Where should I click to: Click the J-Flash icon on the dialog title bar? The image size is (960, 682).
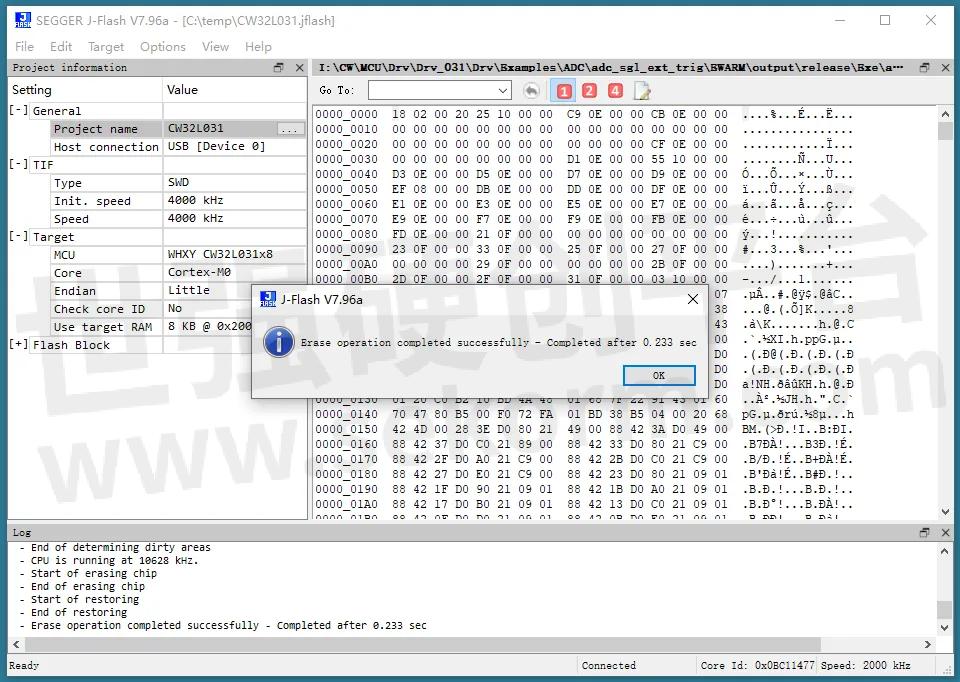(266, 298)
